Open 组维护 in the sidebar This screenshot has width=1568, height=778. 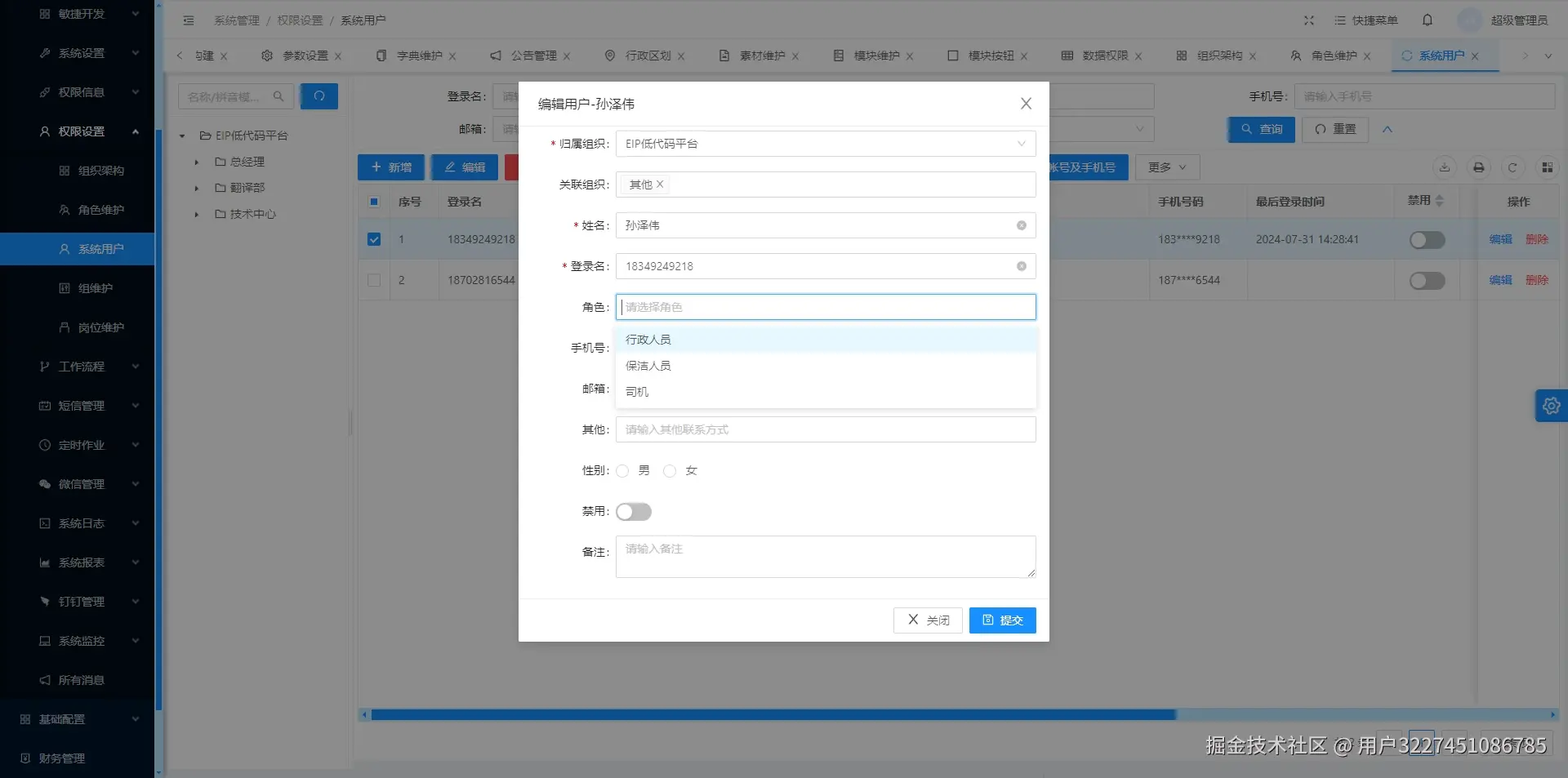coord(77,288)
